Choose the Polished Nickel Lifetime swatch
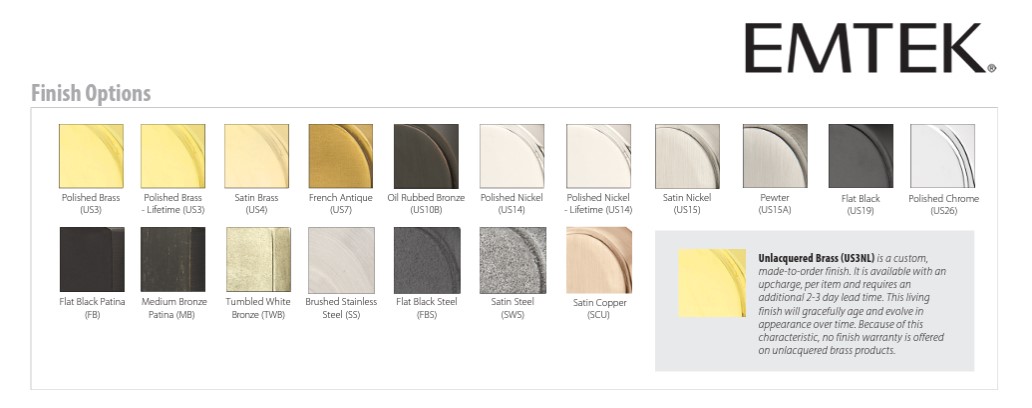Viewport: 1032px width, 408px height. coord(598,156)
